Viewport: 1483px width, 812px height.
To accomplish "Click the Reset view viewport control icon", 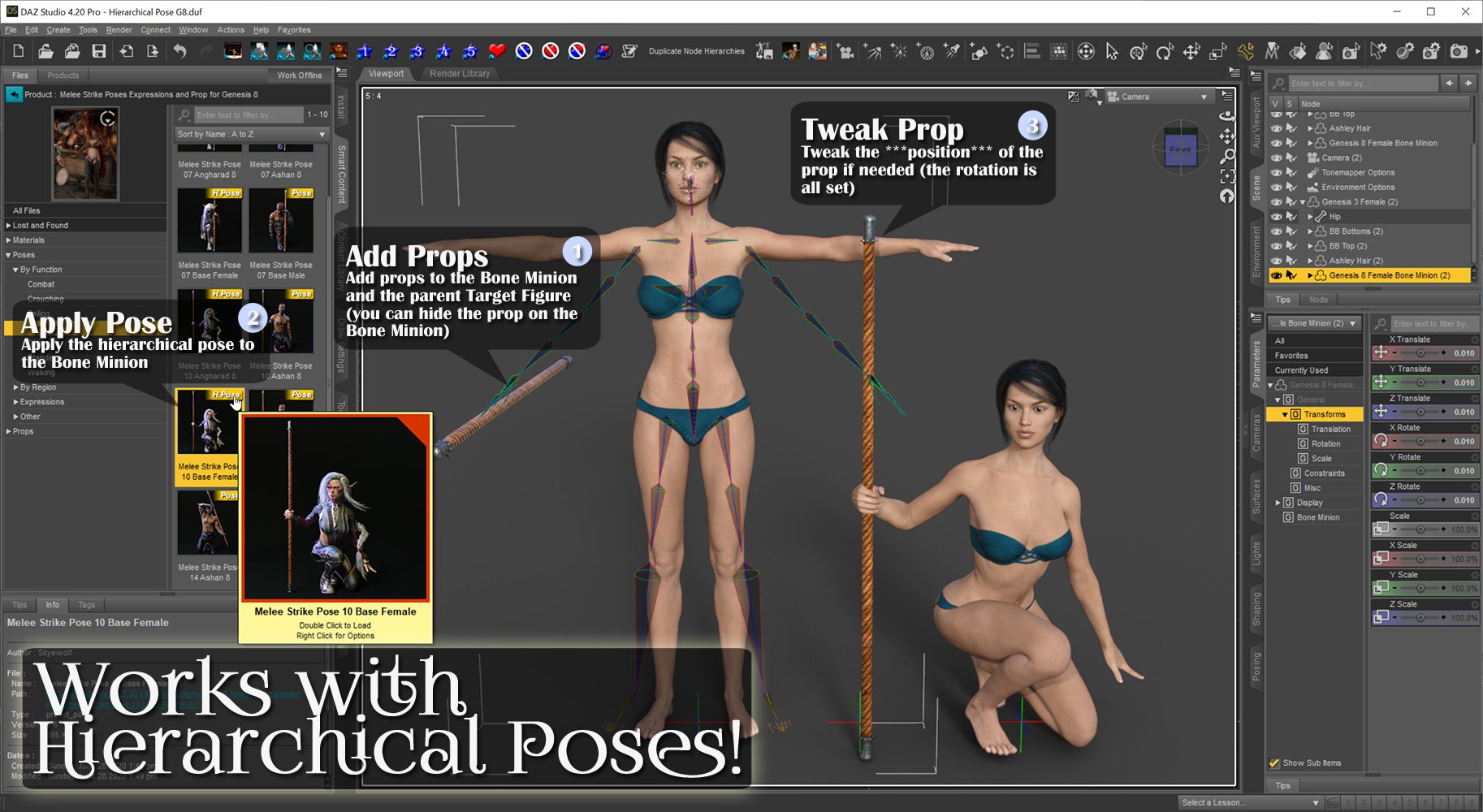I will tap(1227, 196).
